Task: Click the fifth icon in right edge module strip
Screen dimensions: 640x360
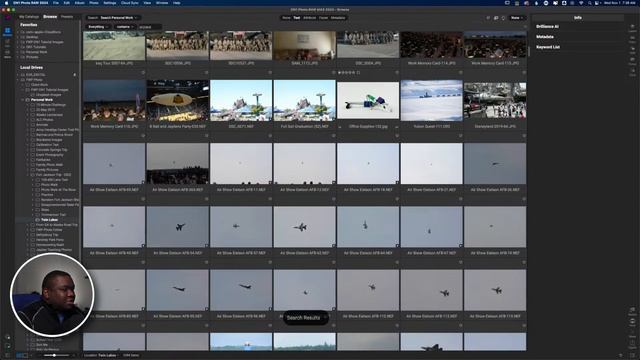Action: pyautogui.click(x=632, y=73)
